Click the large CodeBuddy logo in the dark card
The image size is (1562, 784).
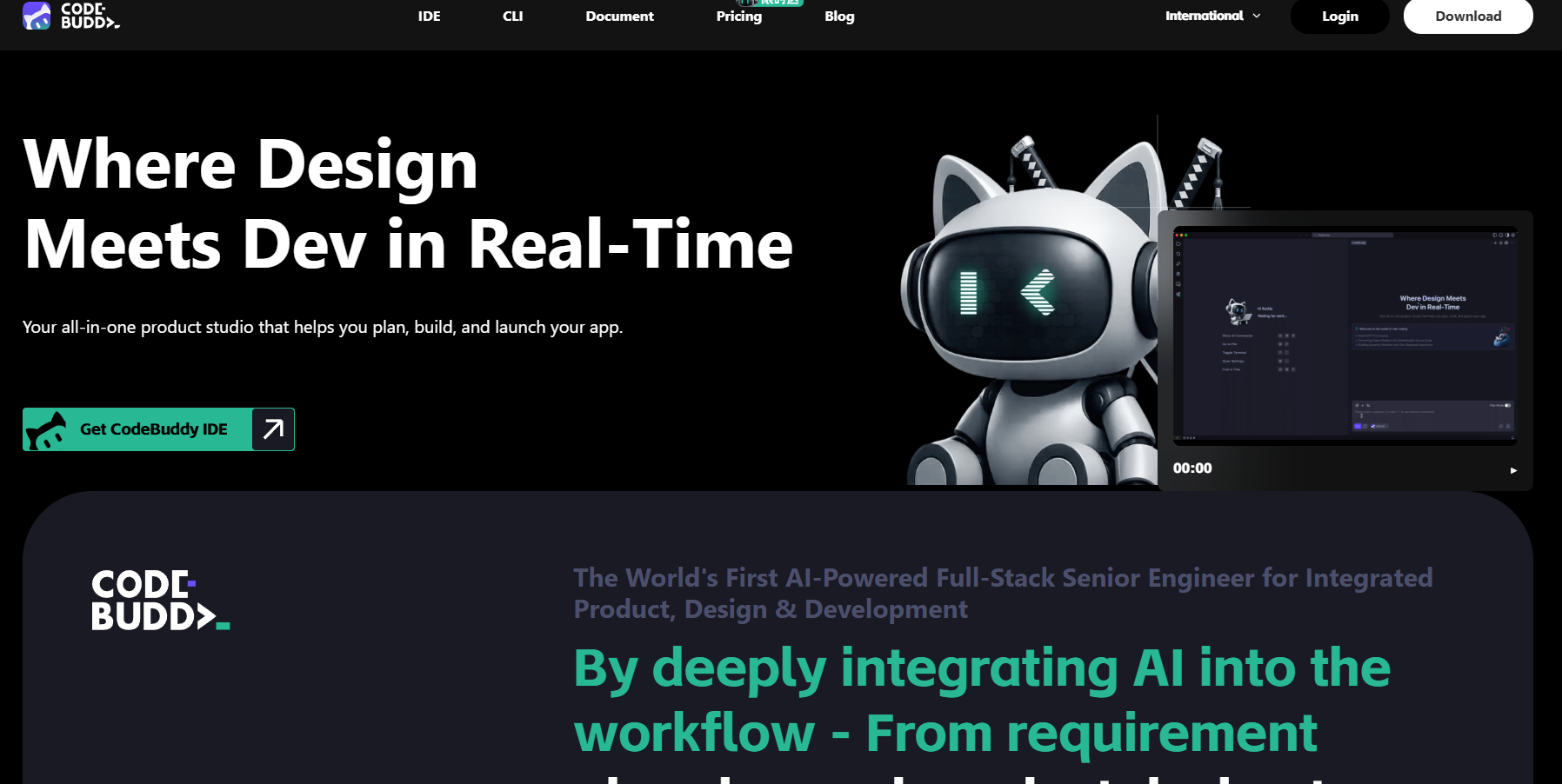tap(161, 600)
